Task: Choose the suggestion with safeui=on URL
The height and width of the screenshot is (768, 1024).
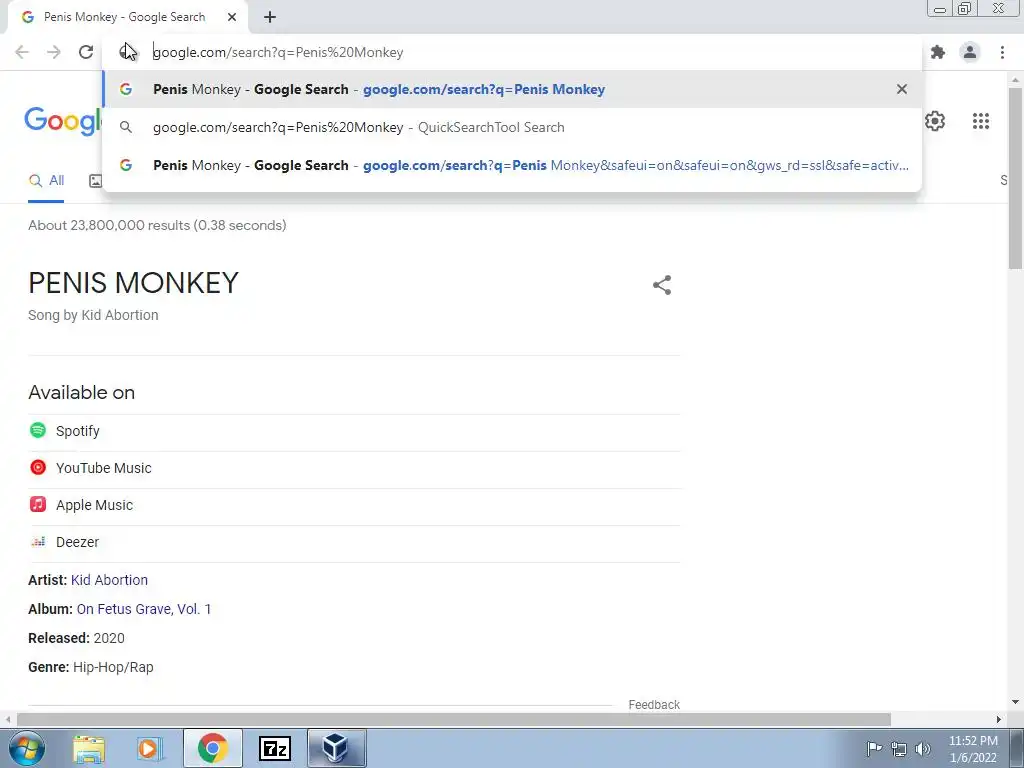Action: pyautogui.click(x=512, y=165)
